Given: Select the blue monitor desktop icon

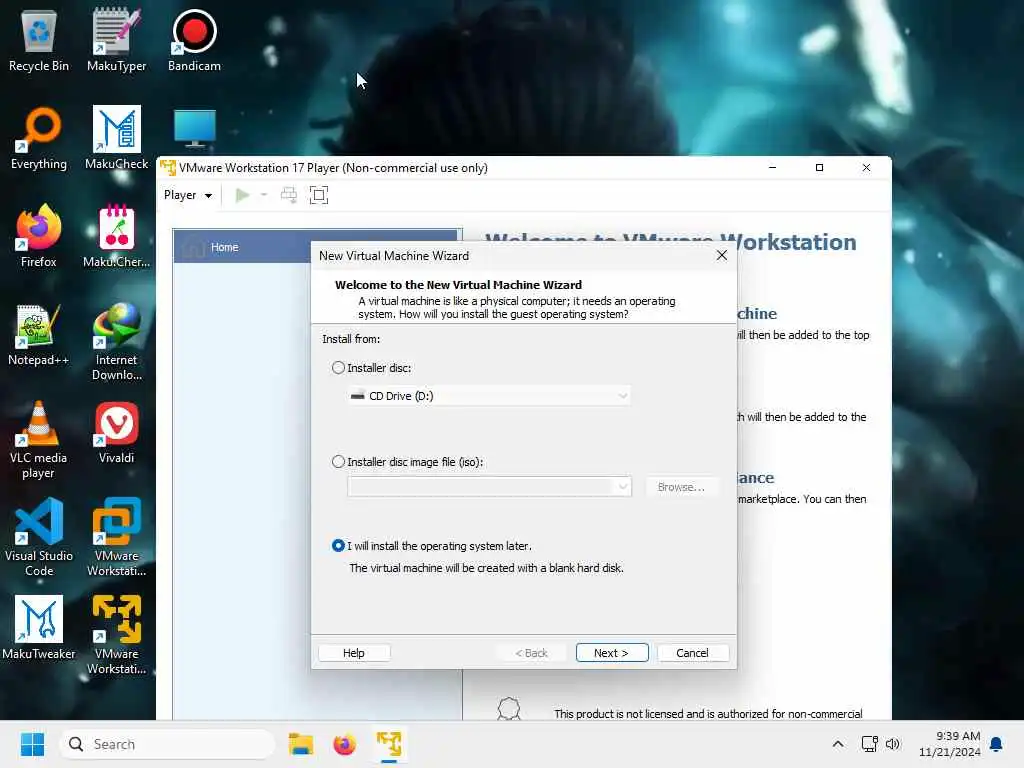Looking at the screenshot, I should [195, 128].
